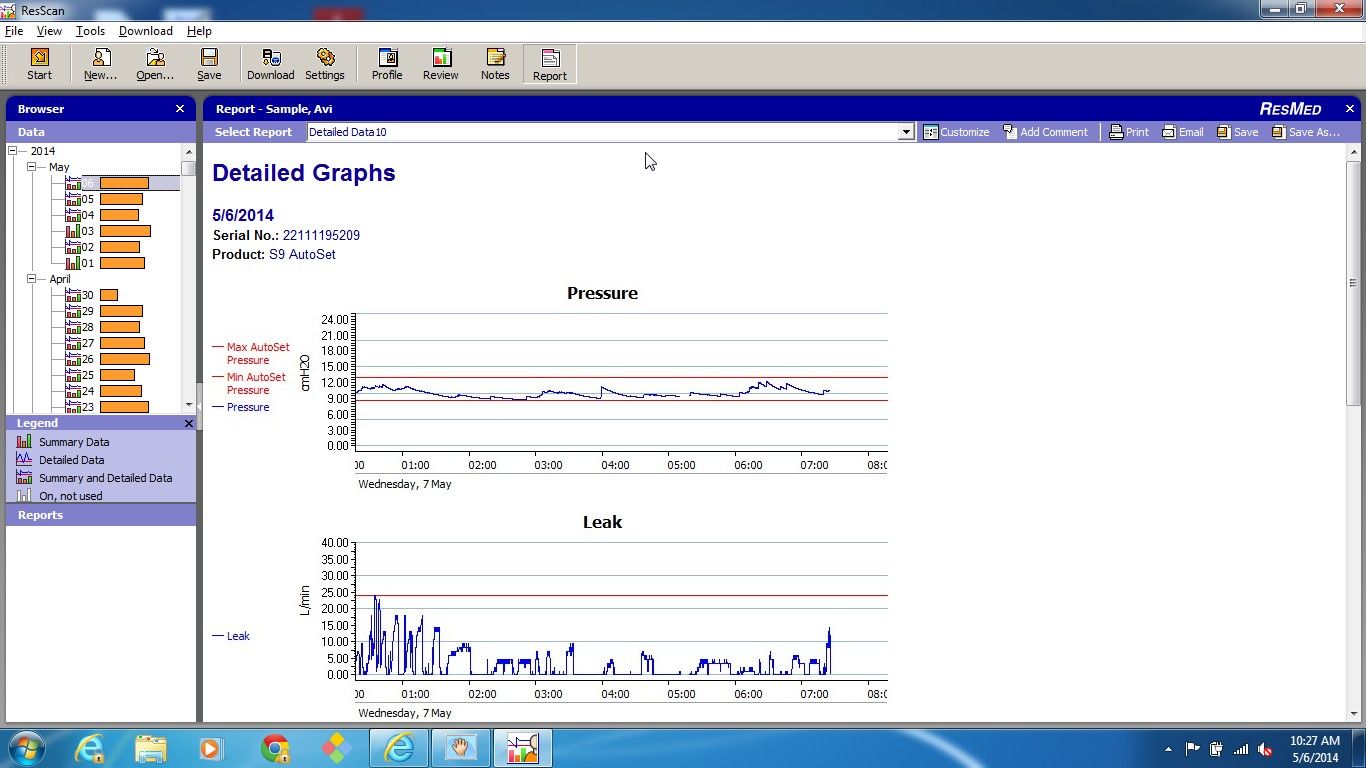The width and height of the screenshot is (1366, 768).
Task: Open the folder icon in the taskbar
Action: point(151,748)
